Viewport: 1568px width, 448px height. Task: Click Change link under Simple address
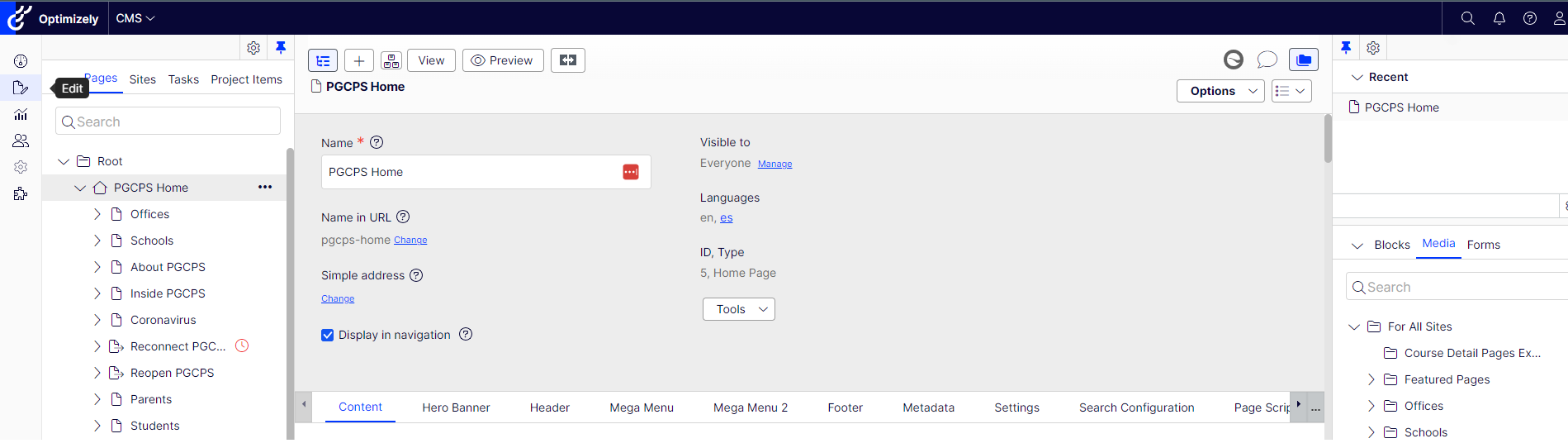tap(338, 299)
